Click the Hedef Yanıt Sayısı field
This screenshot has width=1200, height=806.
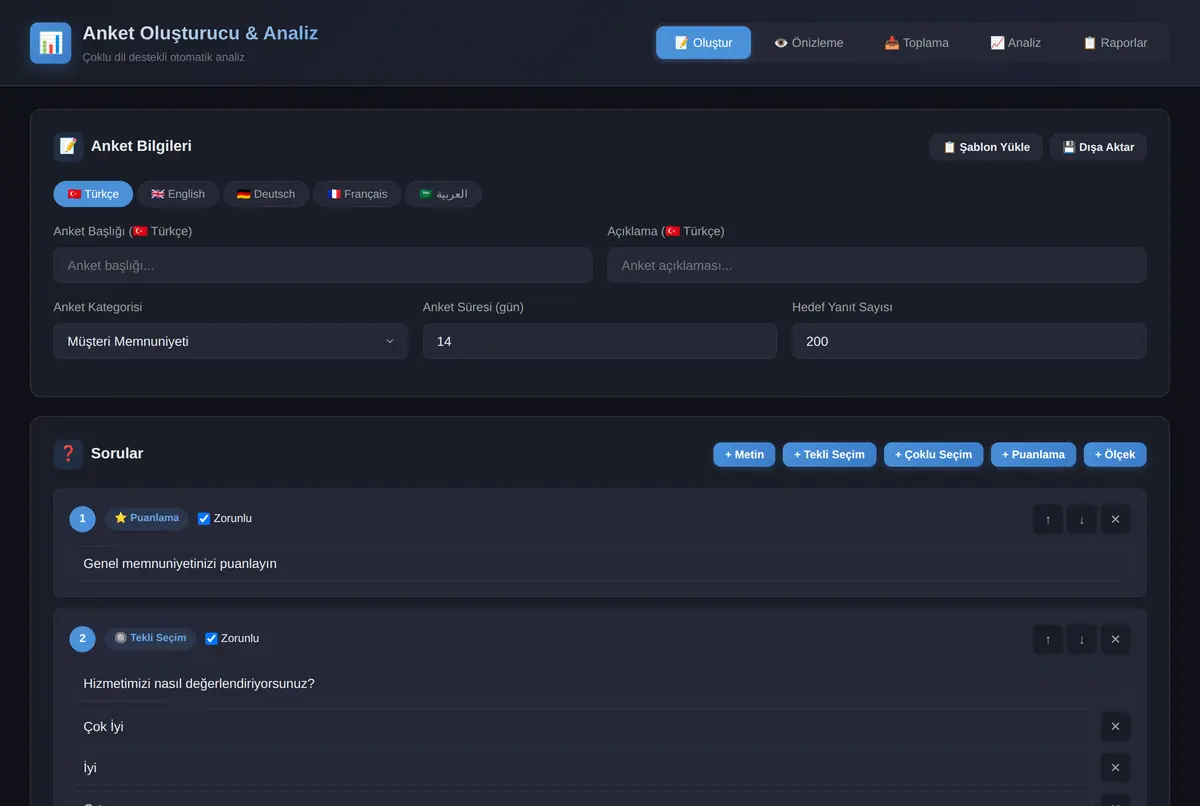point(969,341)
